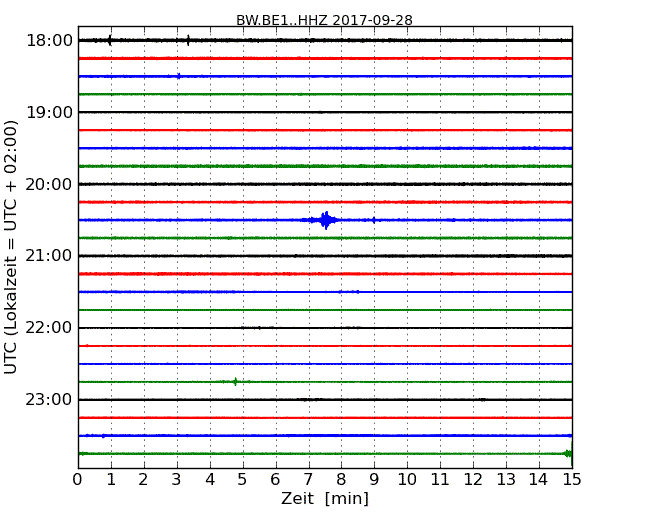650x520 pixels.
Task: Click the black spike near minute 3.3 on 18:00 trace
Action: click(x=188, y=40)
